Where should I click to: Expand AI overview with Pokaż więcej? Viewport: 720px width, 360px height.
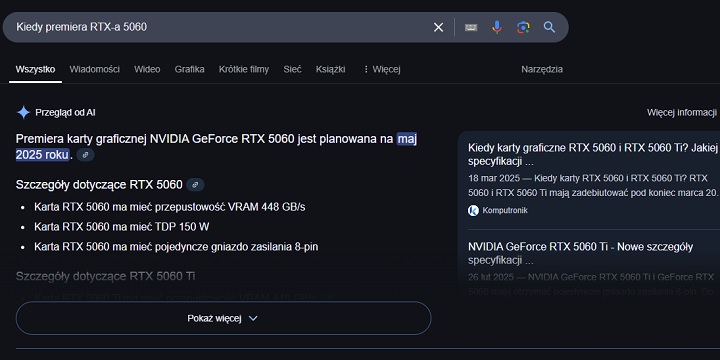[x=223, y=318]
